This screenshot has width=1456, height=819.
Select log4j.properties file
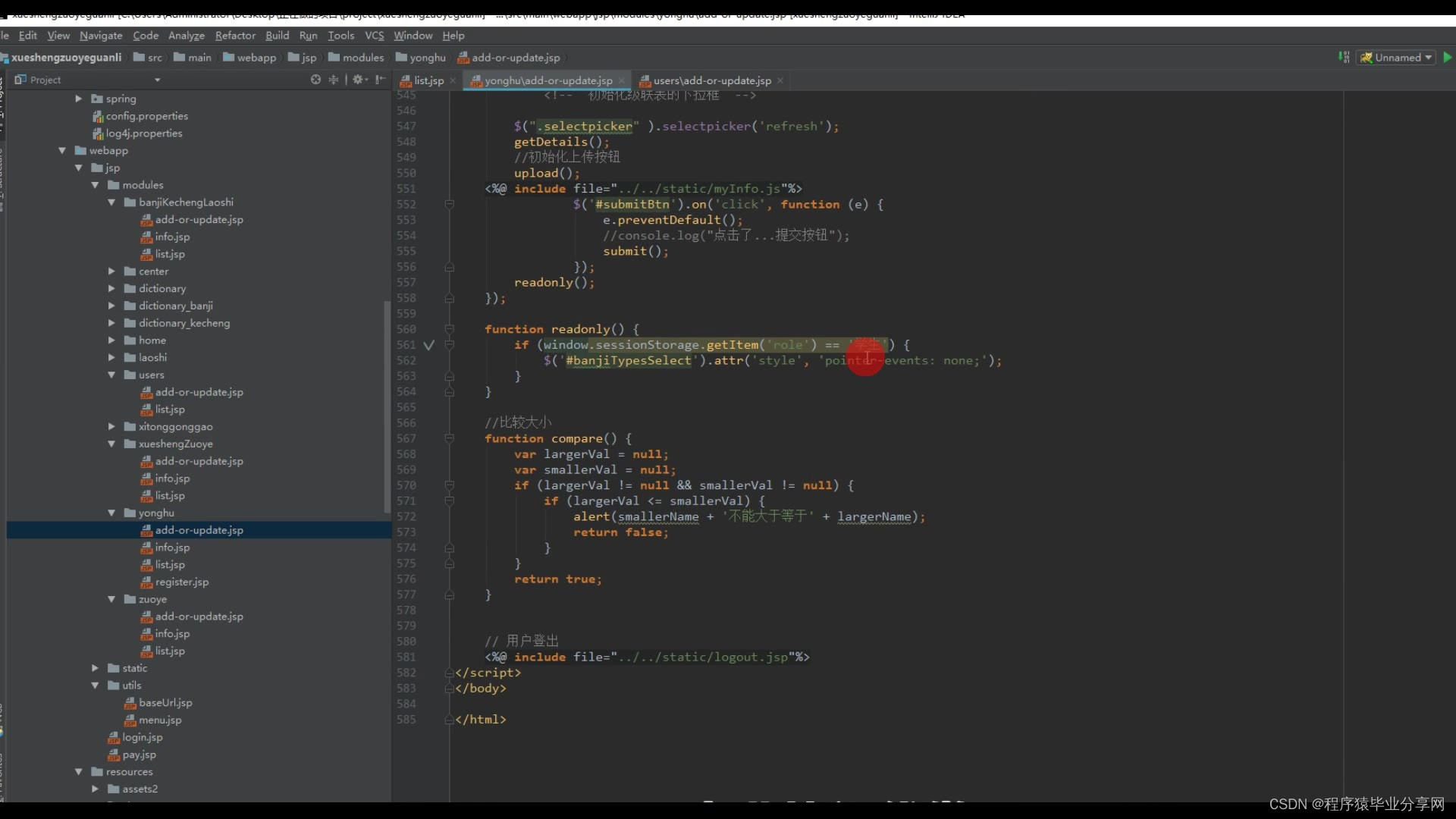coord(137,133)
